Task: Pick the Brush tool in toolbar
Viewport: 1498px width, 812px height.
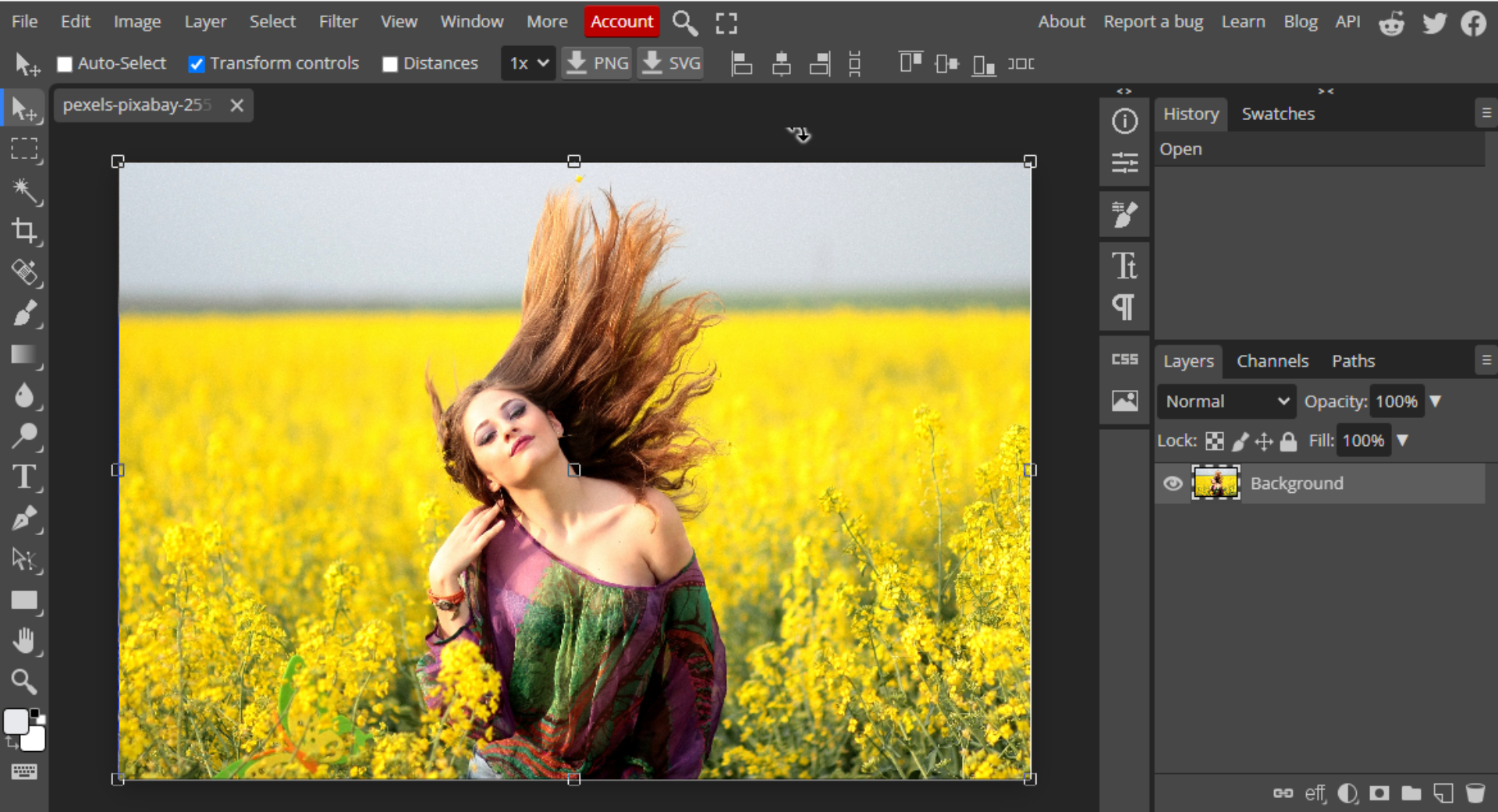Action: point(24,314)
